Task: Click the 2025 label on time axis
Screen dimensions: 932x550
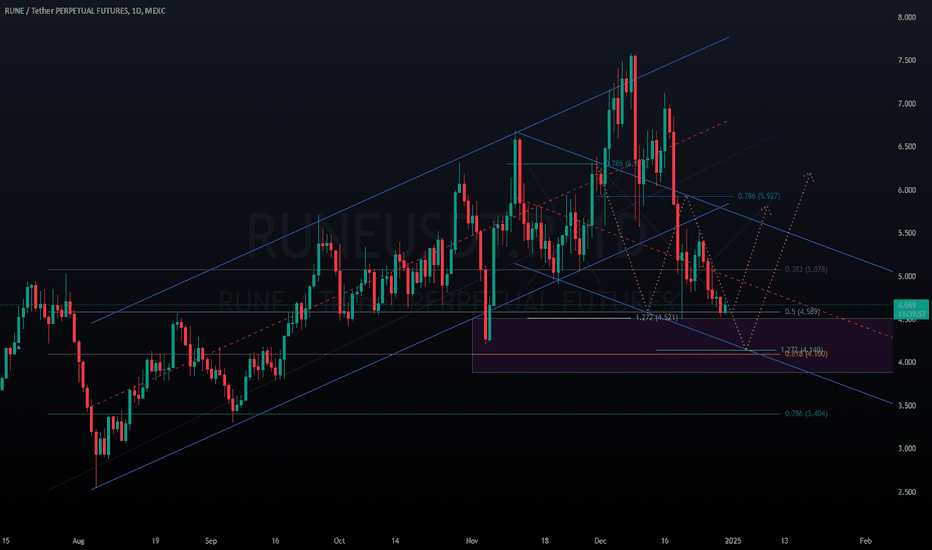Action: pos(733,541)
